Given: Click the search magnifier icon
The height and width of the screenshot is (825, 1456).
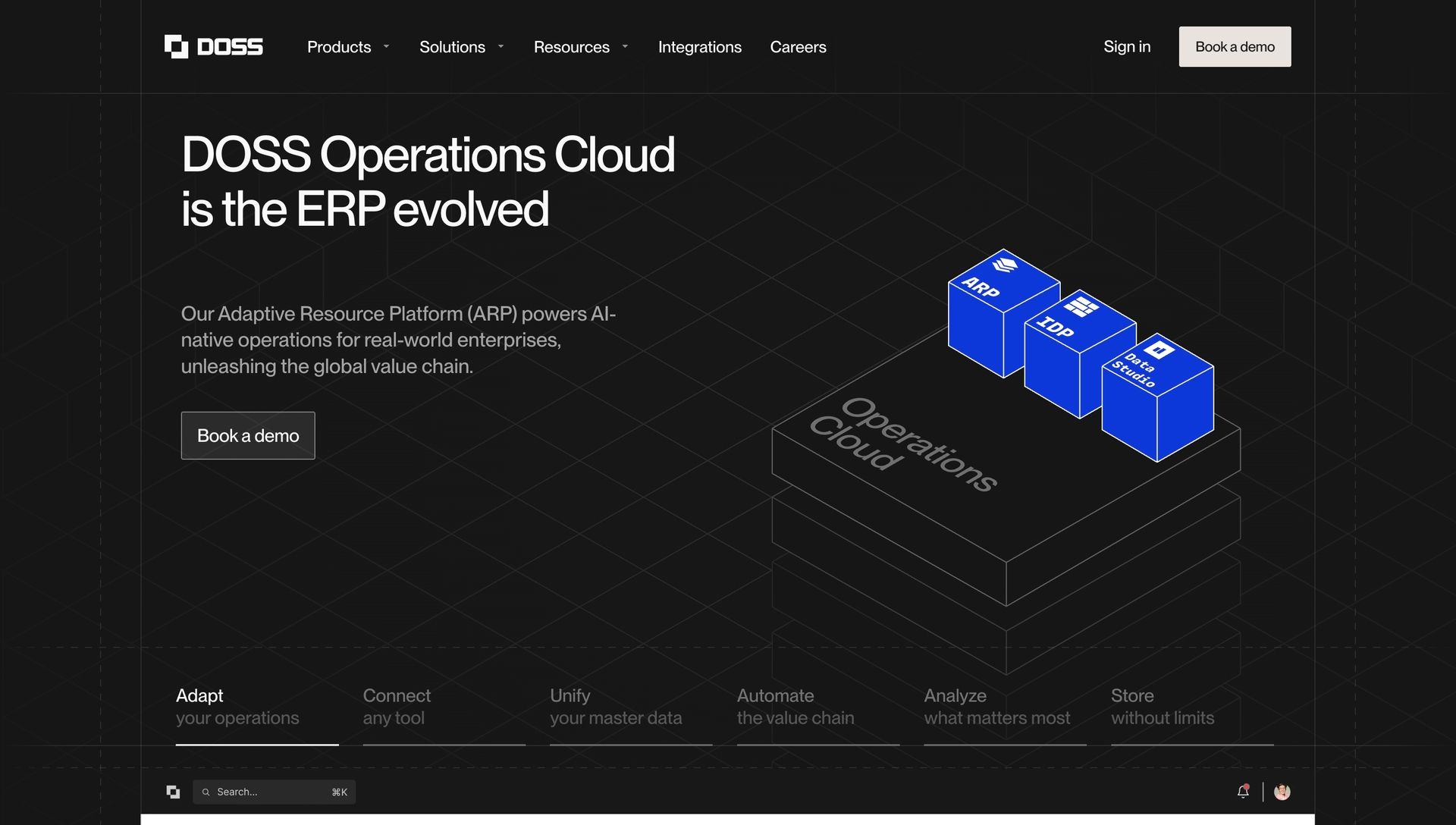Looking at the screenshot, I should [x=206, y=792].
